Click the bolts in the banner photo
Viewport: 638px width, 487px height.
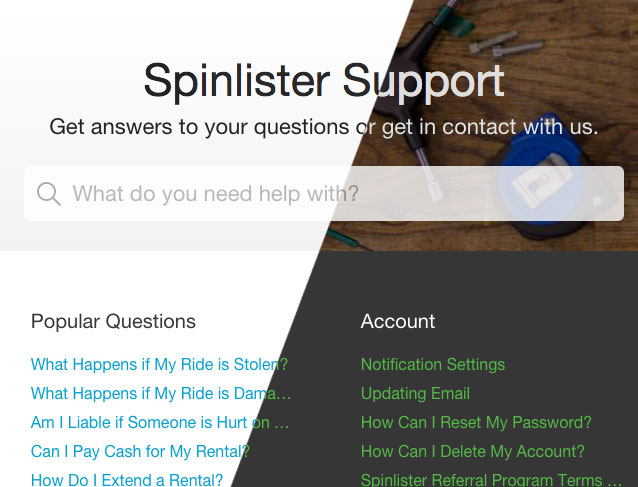505,45
